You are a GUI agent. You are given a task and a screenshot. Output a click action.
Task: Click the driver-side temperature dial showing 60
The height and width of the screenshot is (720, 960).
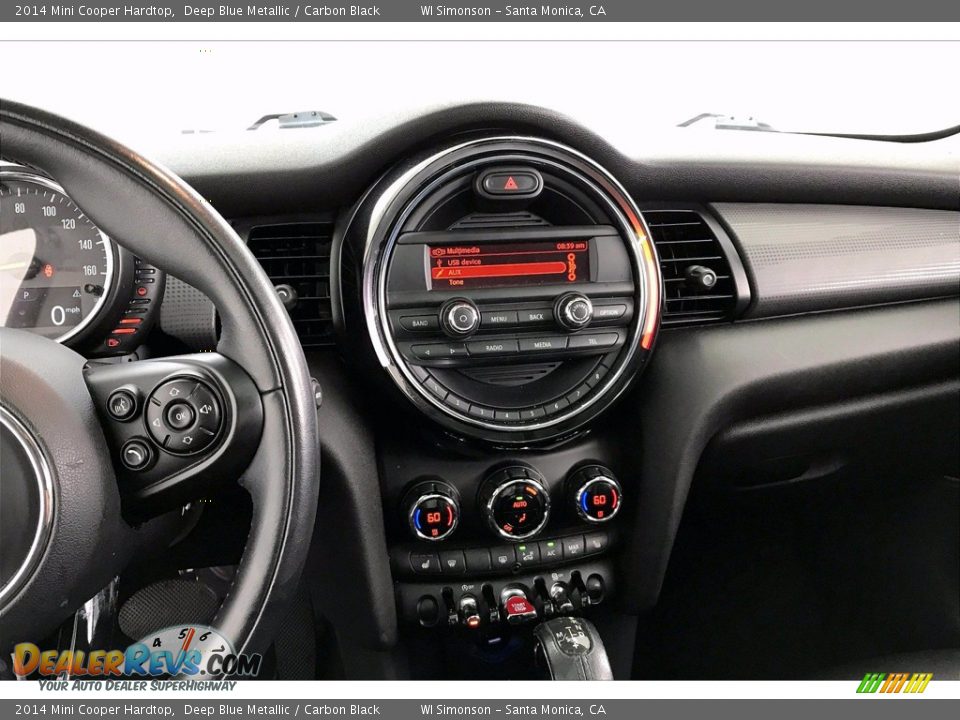[x=433, y=516]
